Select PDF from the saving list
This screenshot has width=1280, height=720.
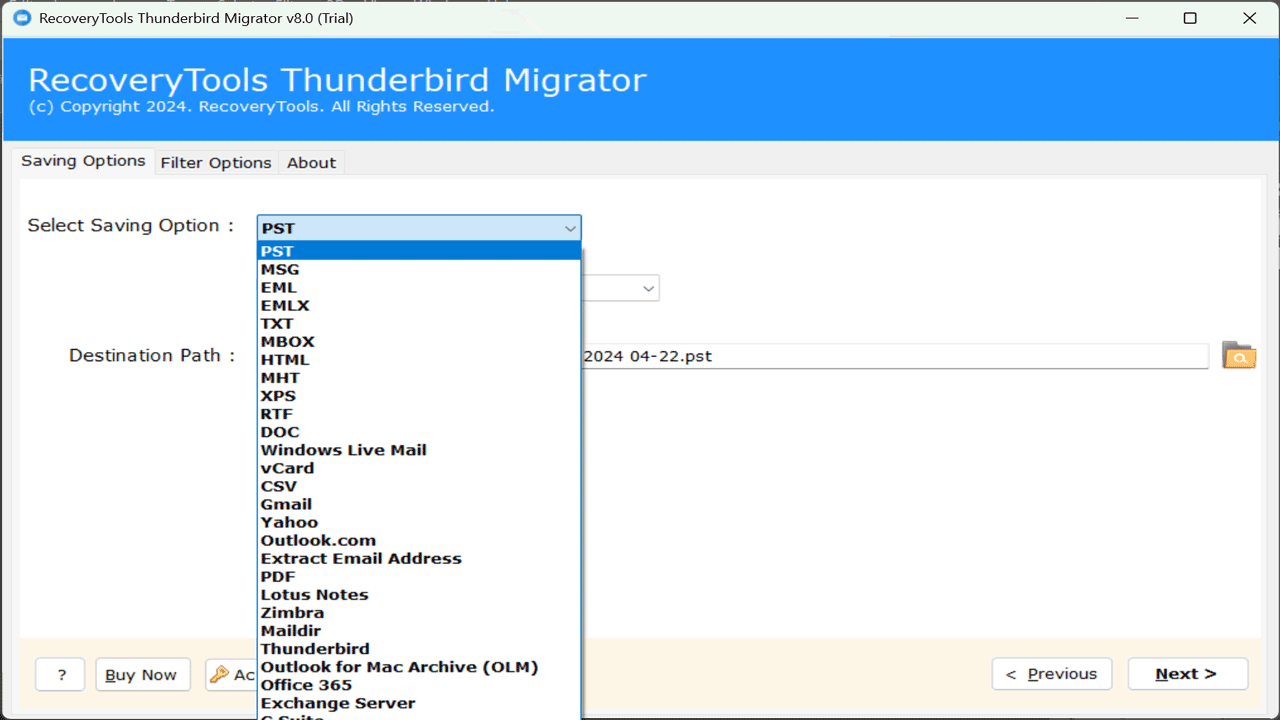coord(419,576)
